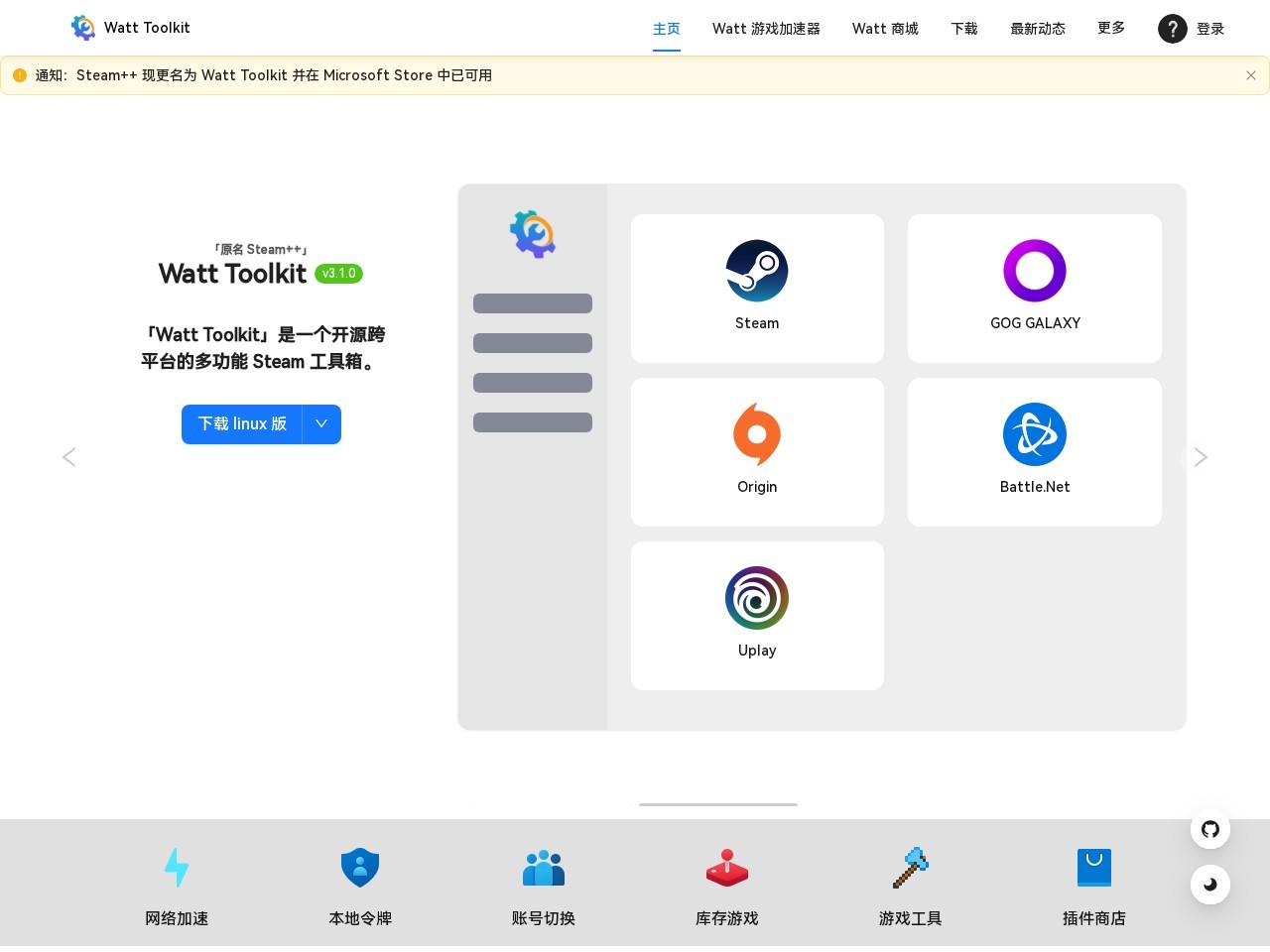This screenshot has width=1270, height=952.
Task: Click the 库存游戏 feature label
Action: pyautogui.click(x=727, y=918)
